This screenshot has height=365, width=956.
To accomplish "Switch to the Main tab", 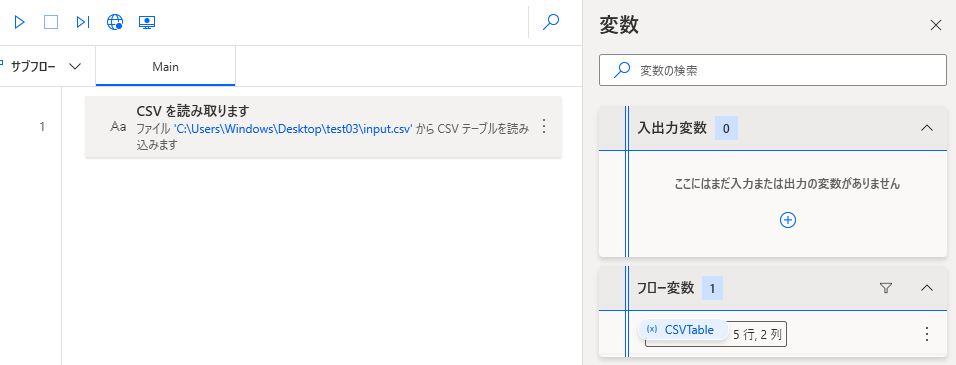I will (165, 66).
